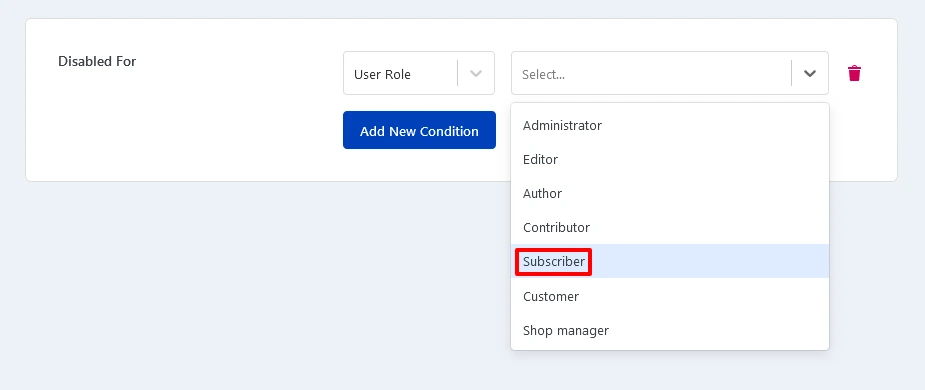The height and width of the screenshot is (390, 925).
Task: Open the User Role condition type selector
Action: tap(419, 73)
